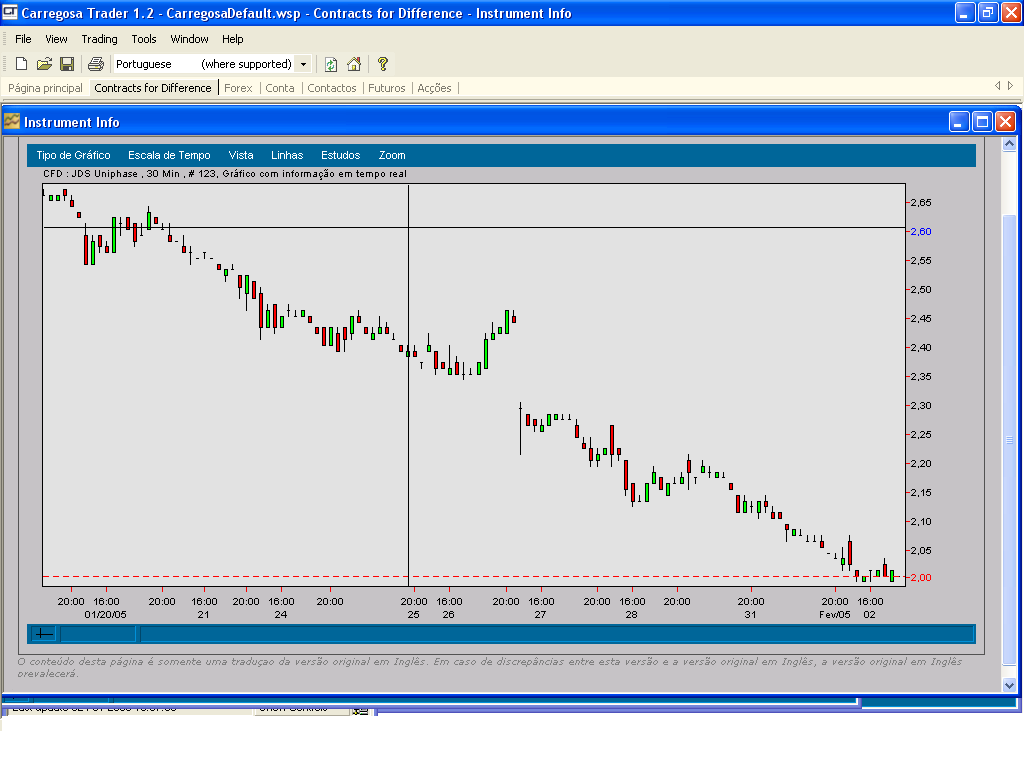Click the Home icon in toolbar
The height and width of the screenshot is (768, 1024).
(354, 64)
